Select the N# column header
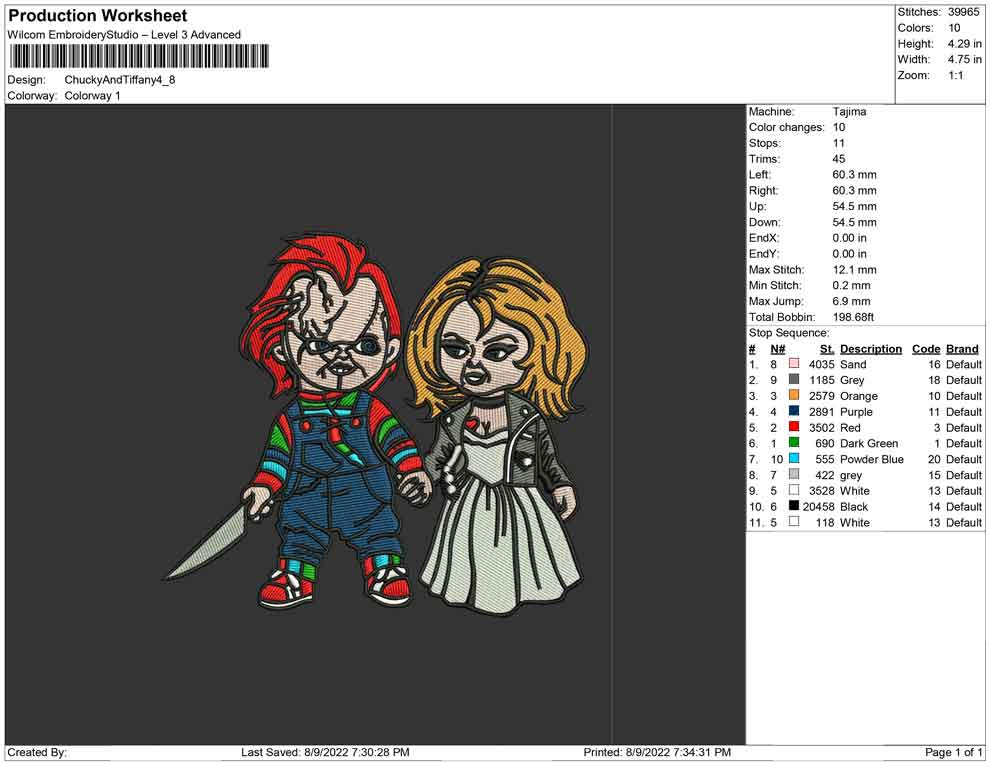This screenshot has width=990, height=762. pyautogui.click(x=777, y=349)
